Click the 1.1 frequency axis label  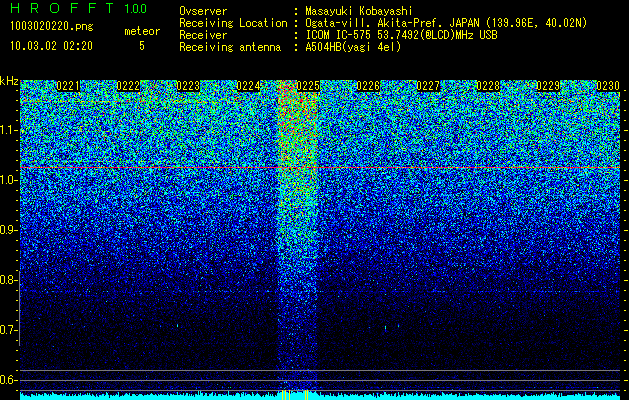pos(8,130)
